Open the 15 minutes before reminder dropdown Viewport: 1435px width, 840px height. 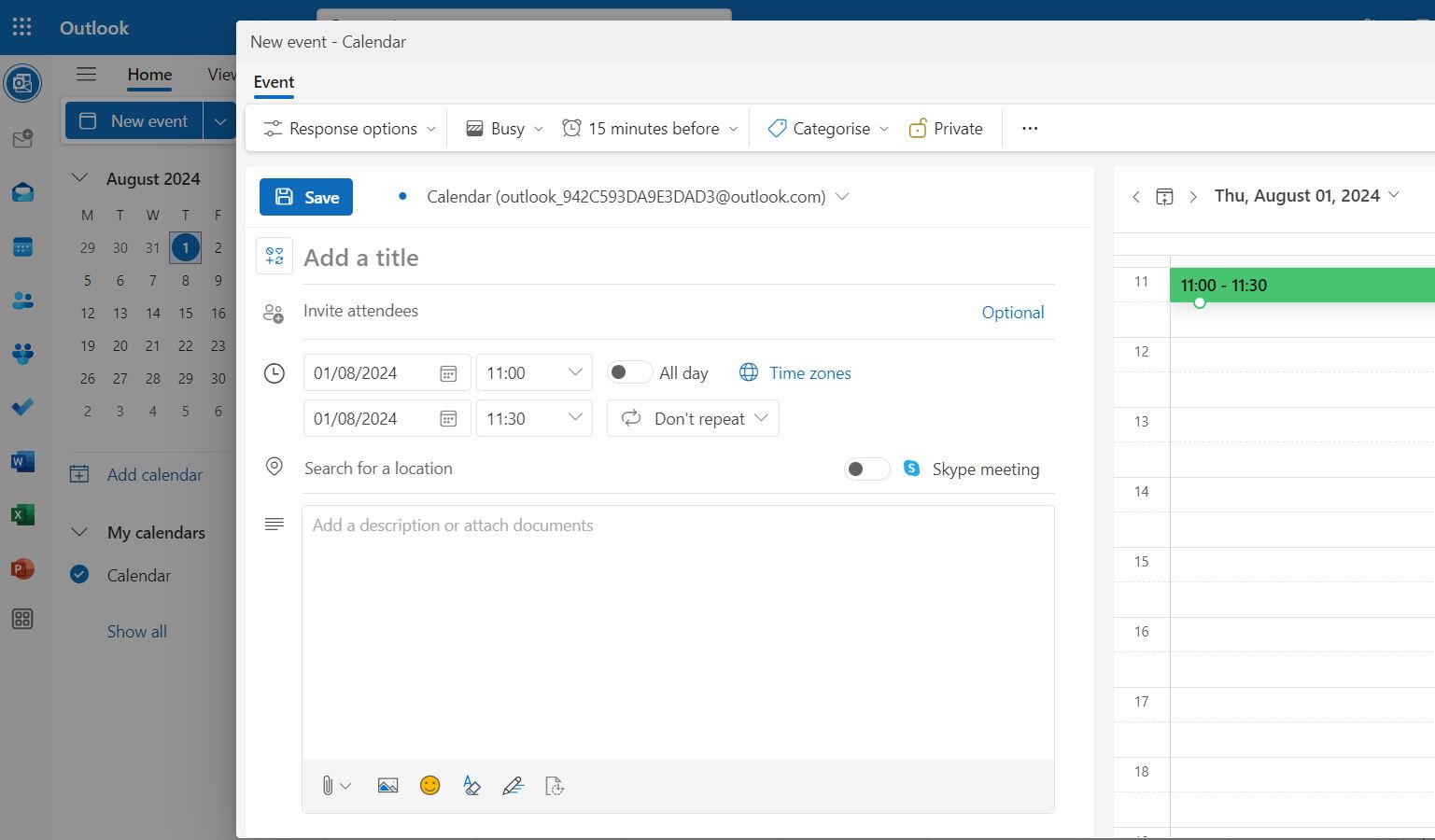(x=650, y=129)
